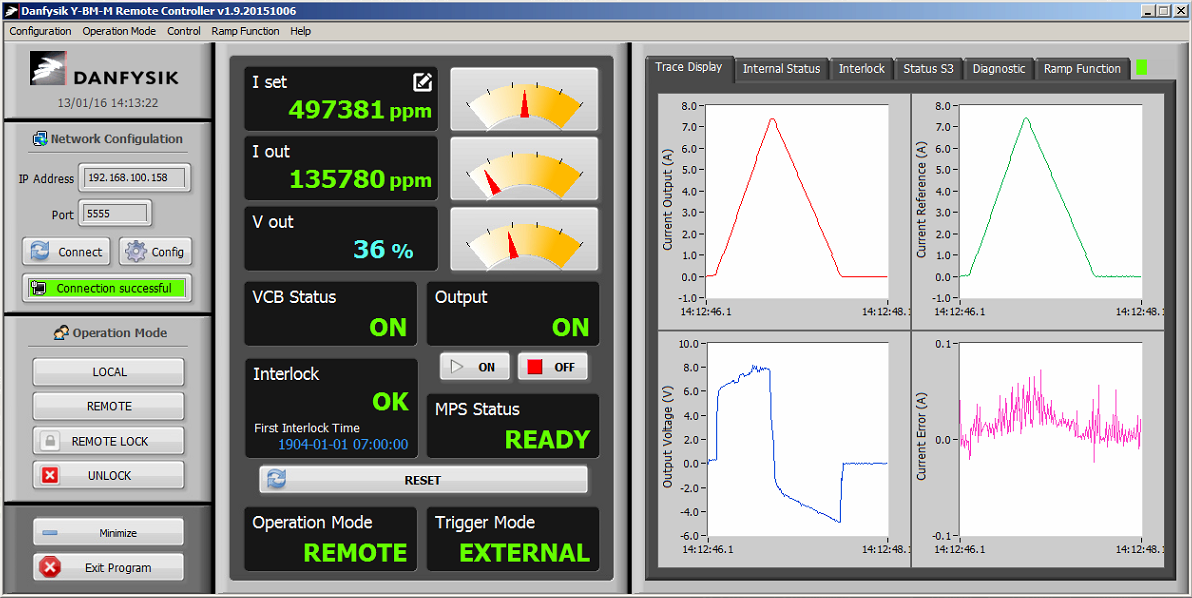This screenshot has height=598, width=1192.
Task: Click the gear icon on the Config button
Action: pyautogui.click(x=136, y=252)
